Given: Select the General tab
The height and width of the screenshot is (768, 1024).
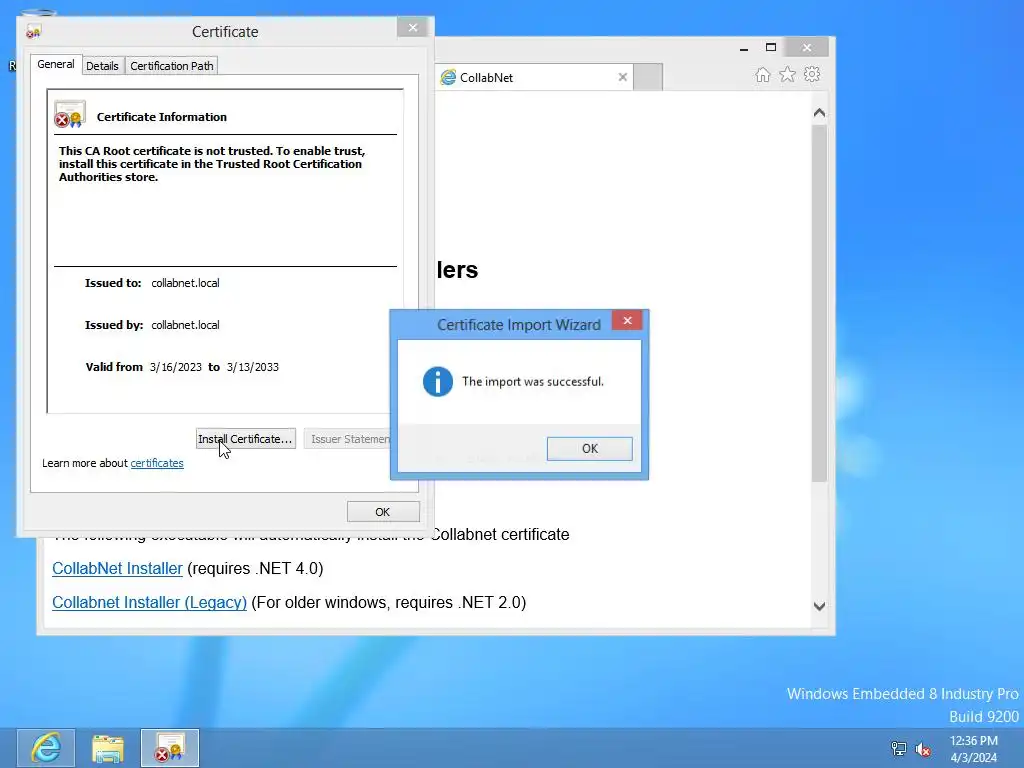Looking at the screenshot, I should (56, 64).
